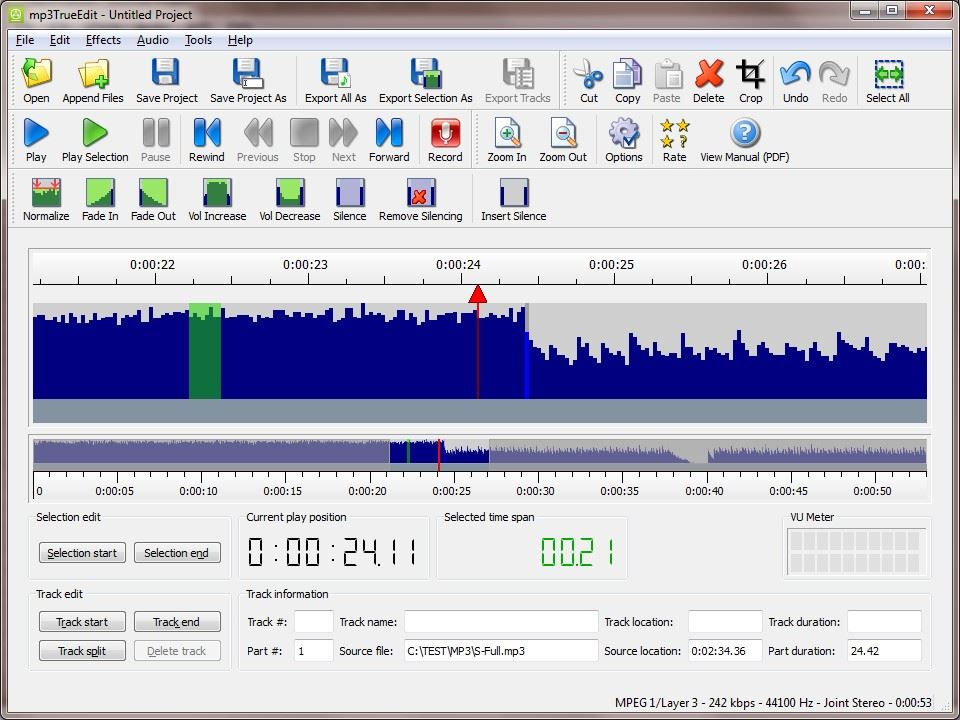Click the Part duration field
Screen dimensions: 960x720
click(884, 651)
